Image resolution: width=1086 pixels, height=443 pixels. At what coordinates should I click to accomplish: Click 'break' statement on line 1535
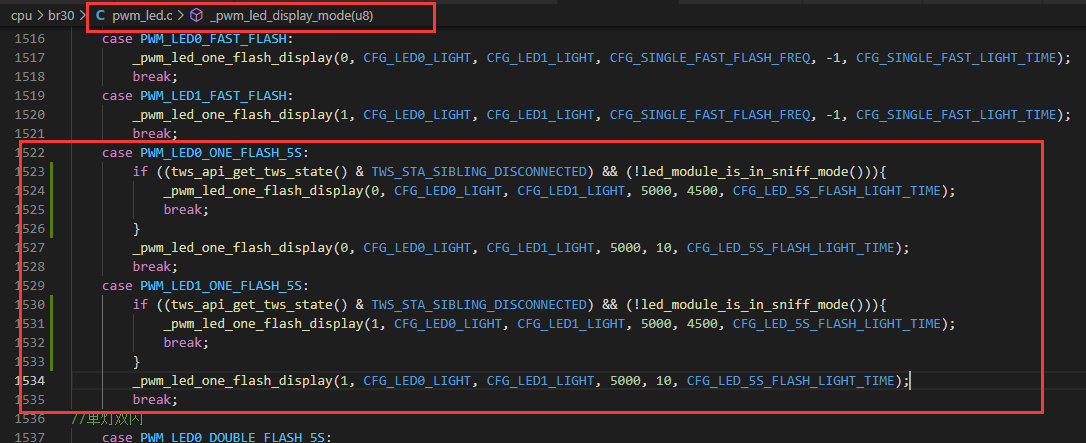coord(152,399)
